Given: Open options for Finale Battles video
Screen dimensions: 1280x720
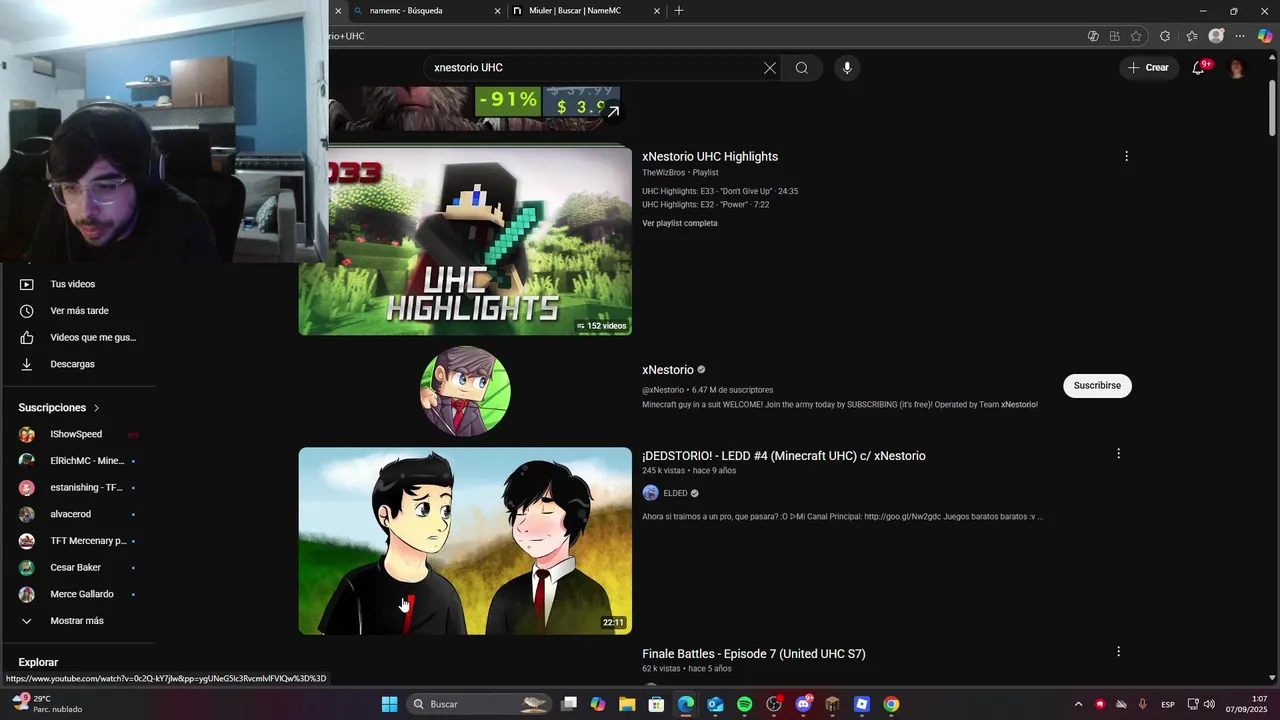Looking at the screenshot, I should click(x=1118, y=652).
